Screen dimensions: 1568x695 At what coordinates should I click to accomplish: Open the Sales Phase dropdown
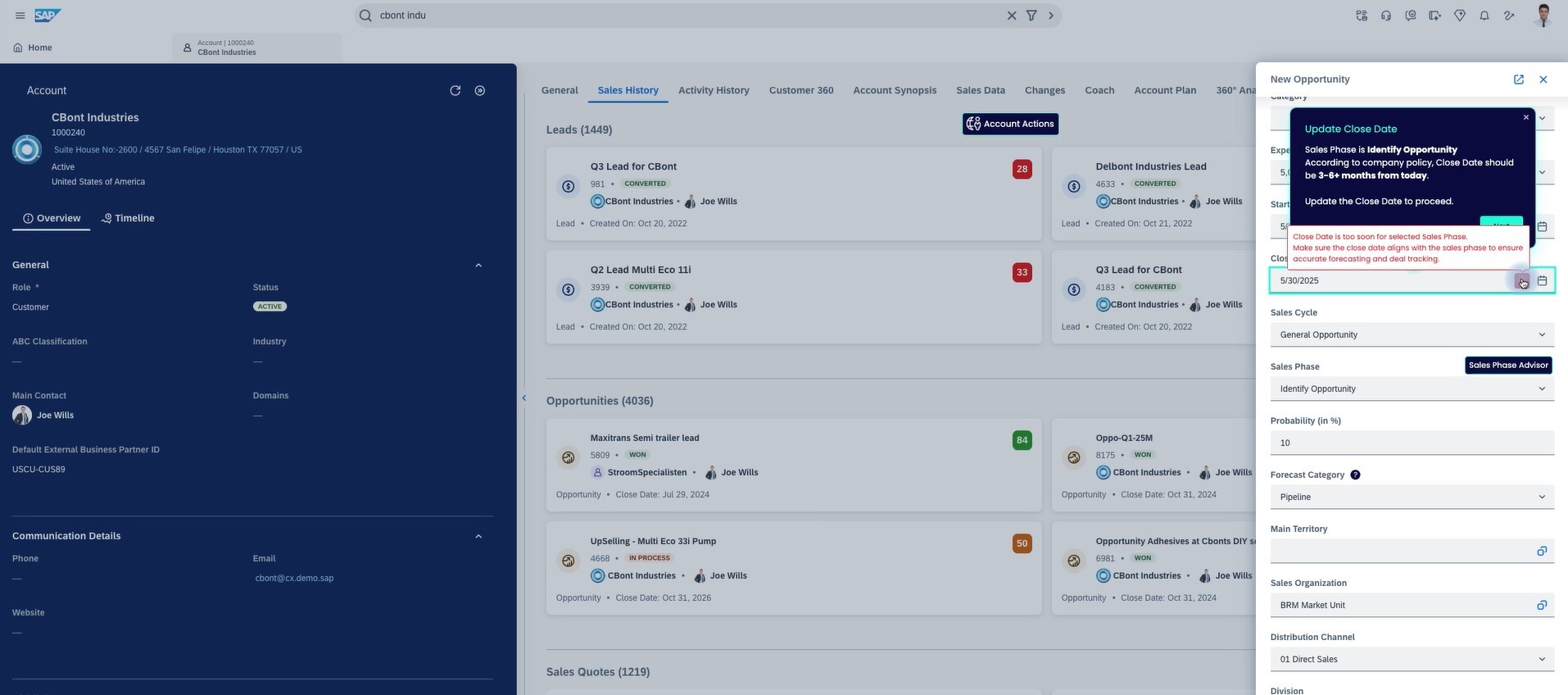pyautogui.click(x=1412, y=388)
